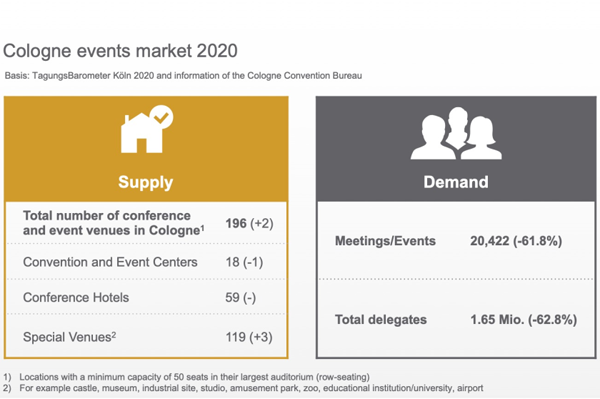Click the Cologne events market 2020 title
Screen dimensions: 600x399
coord(120,51)
